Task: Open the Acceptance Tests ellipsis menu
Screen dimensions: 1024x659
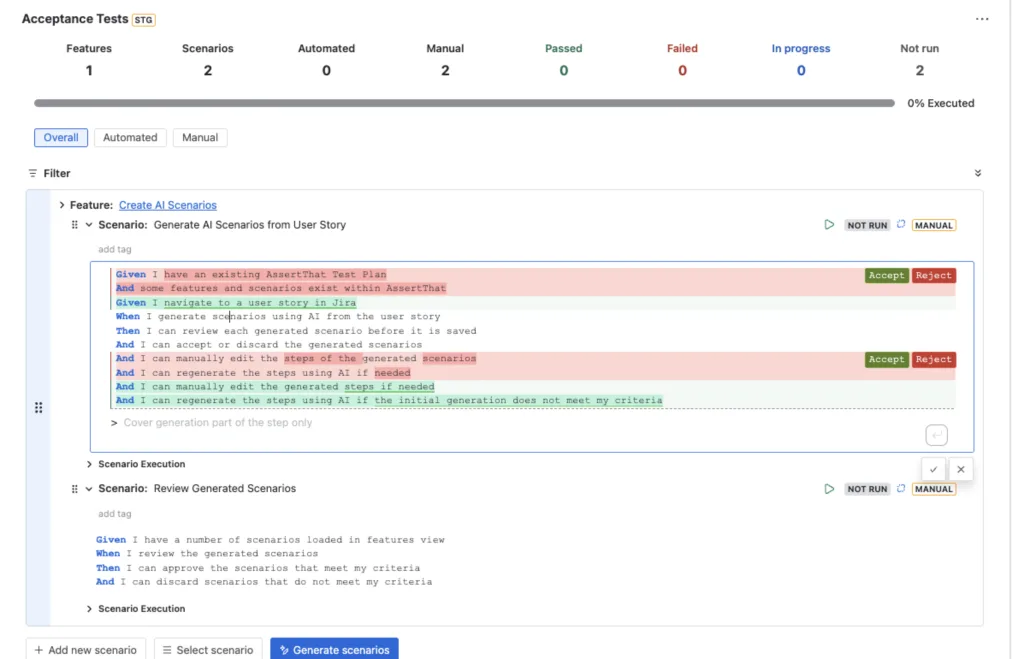Action: (x=981, y=18)
